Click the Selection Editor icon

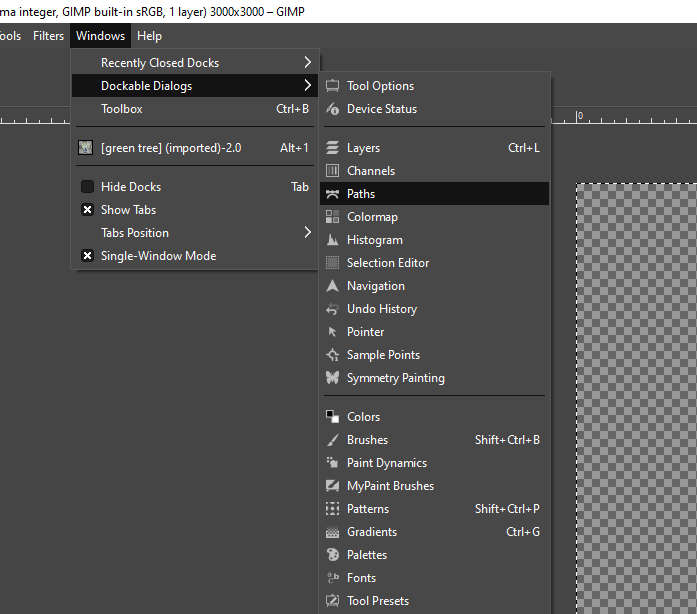pos(332,263)
